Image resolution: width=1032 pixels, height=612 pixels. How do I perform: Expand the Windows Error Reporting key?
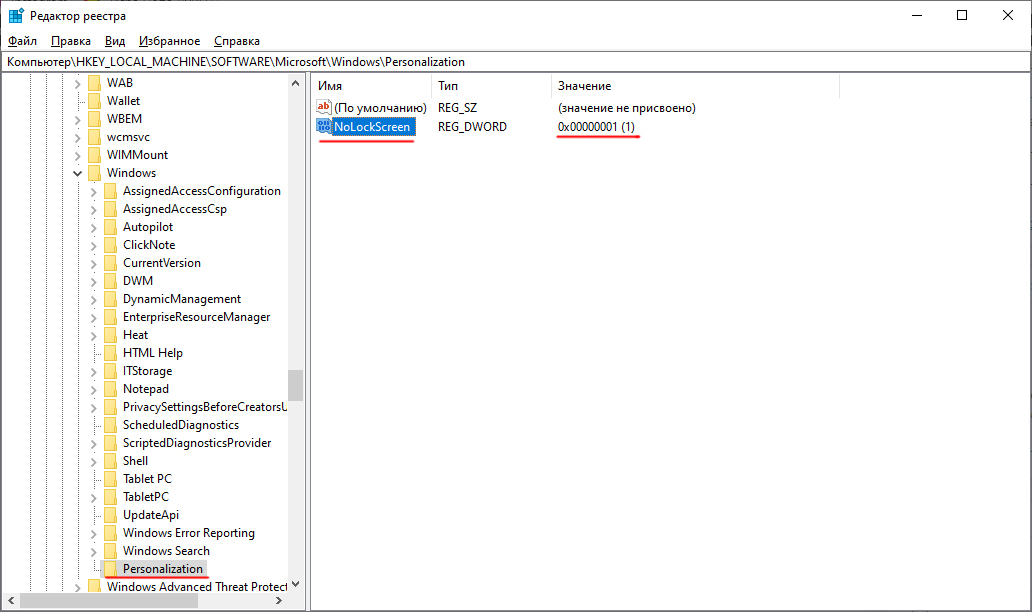pyautogui.click(x=93, y=534)
